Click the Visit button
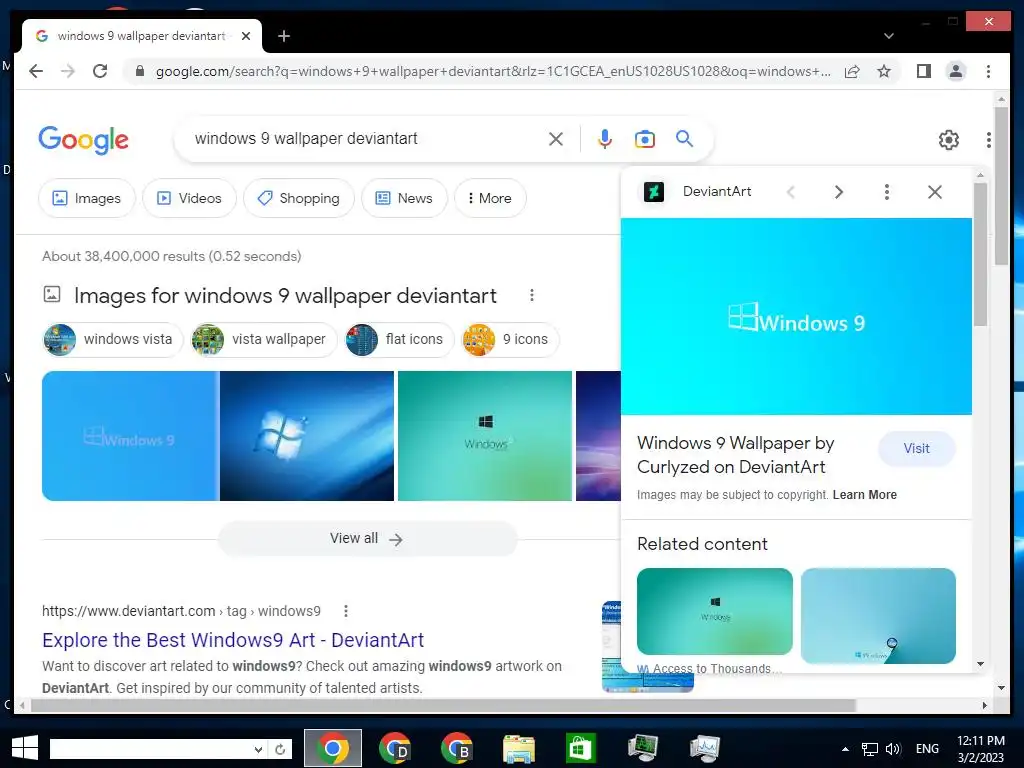Screen dimensions: 1024x768 tap(916, 449)
